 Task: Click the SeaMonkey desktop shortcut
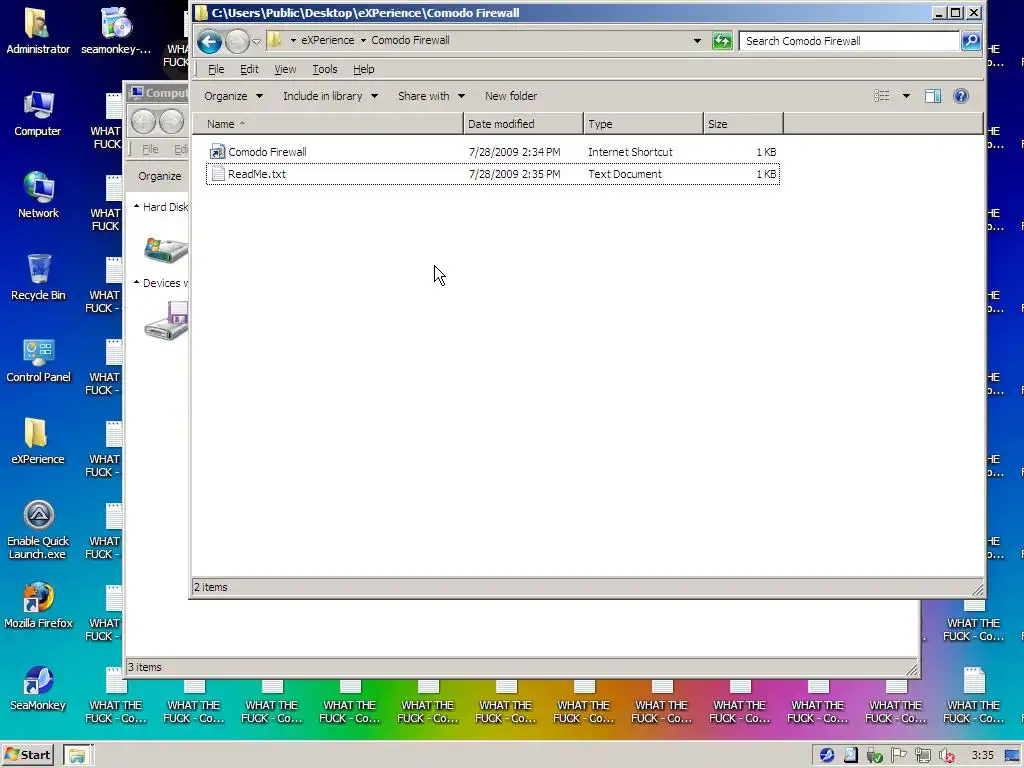[38, 688]
